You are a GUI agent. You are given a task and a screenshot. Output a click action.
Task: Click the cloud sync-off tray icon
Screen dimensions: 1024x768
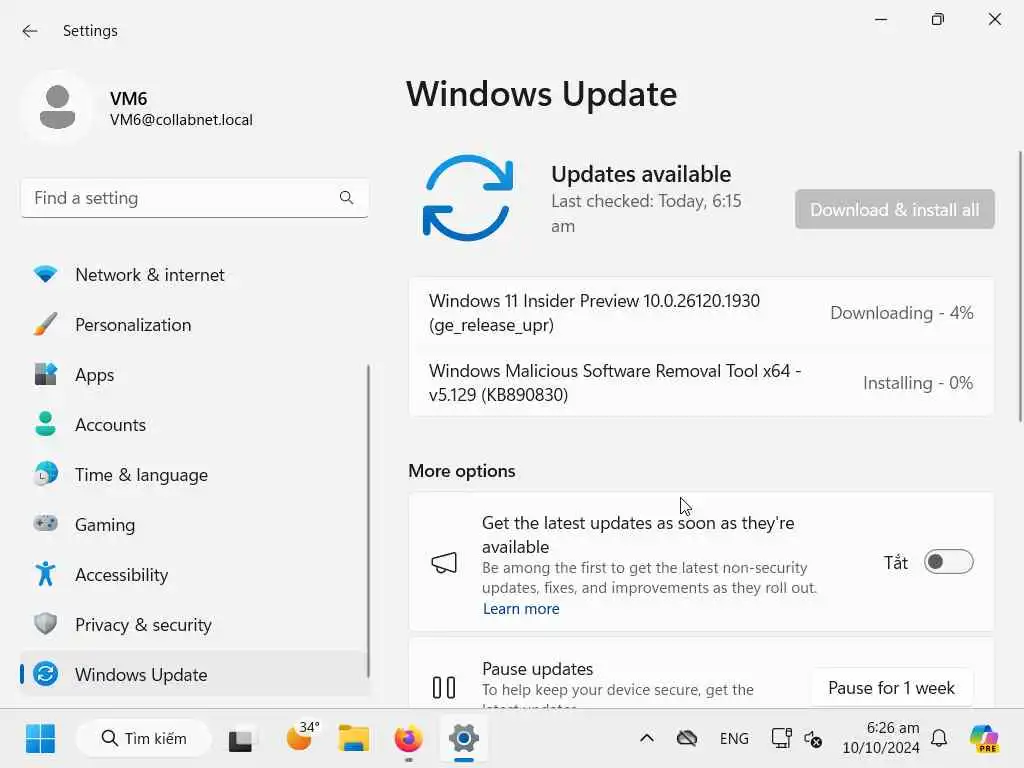click(686, 738)
